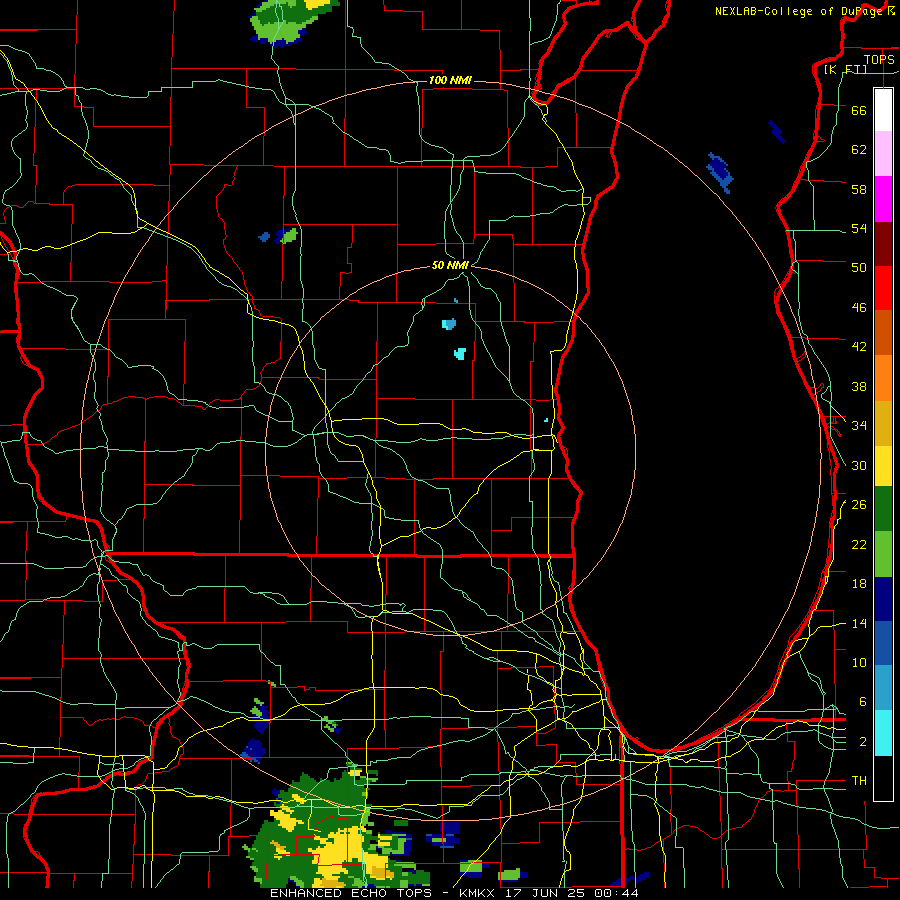Viewport: 900px width, 900px height.
Task: Click the cyan legend swatch
Action: [x=883, y=733]
